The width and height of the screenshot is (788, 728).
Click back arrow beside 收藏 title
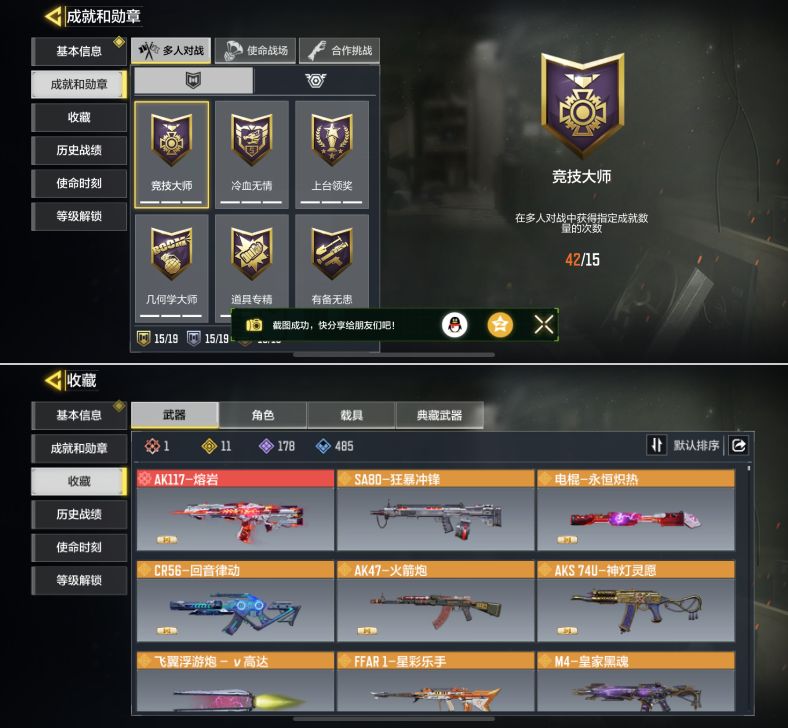(x=53, y=380)
